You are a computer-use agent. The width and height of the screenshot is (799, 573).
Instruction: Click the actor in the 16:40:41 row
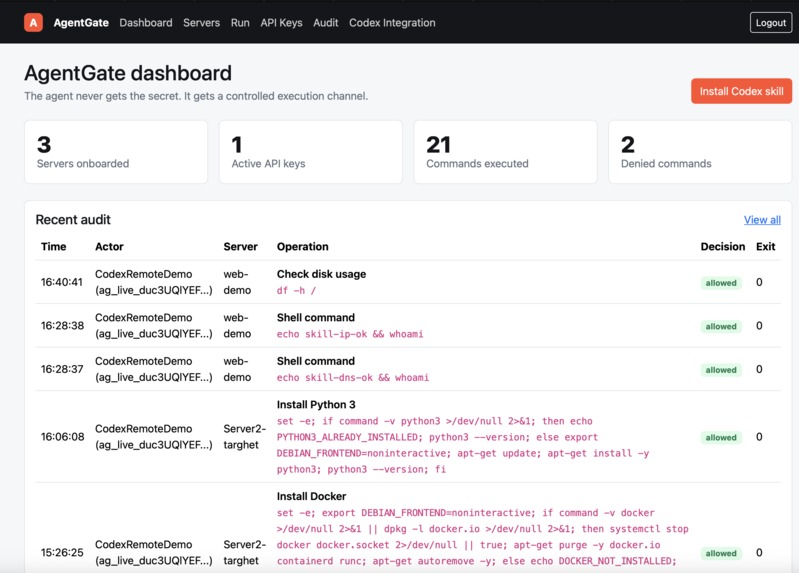click(x=153, y=282)
